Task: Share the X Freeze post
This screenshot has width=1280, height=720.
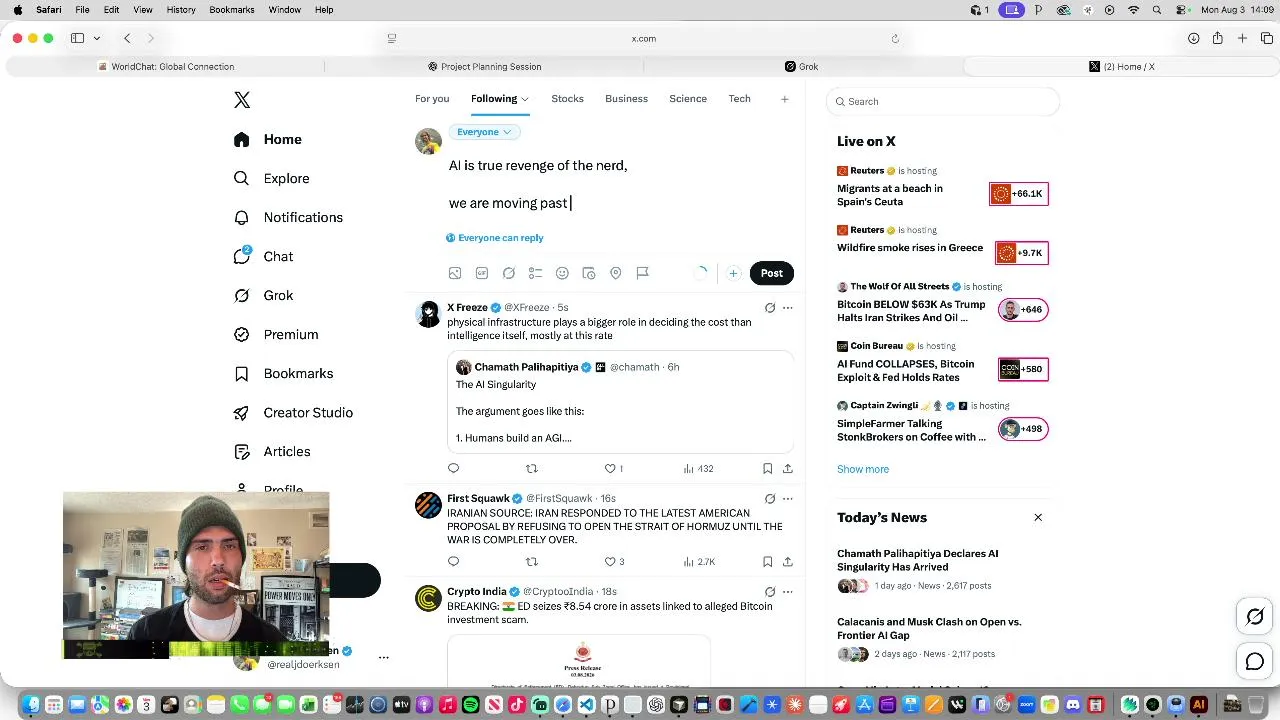Action: point(788,468)
